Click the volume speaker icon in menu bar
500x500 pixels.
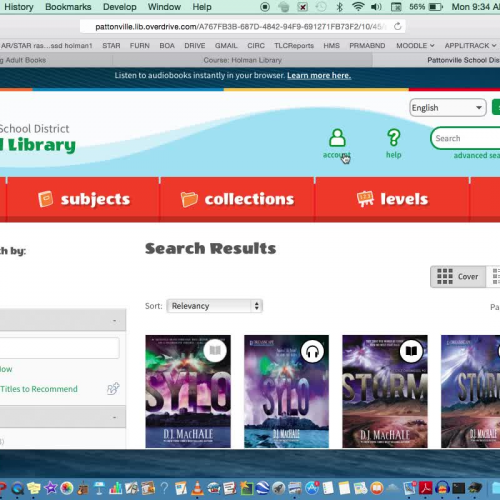point(376,7)
